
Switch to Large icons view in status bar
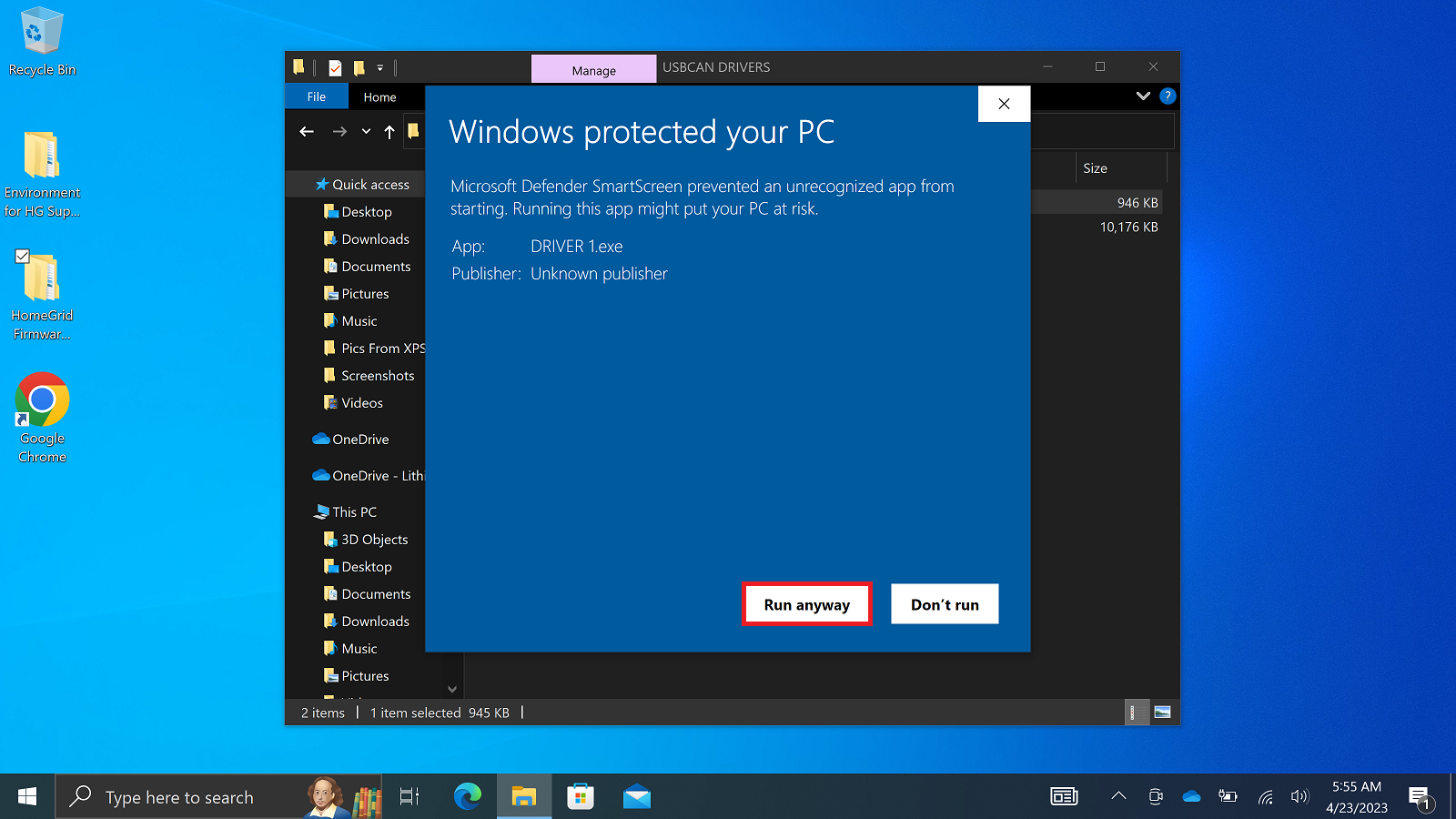click(1162, 713)
